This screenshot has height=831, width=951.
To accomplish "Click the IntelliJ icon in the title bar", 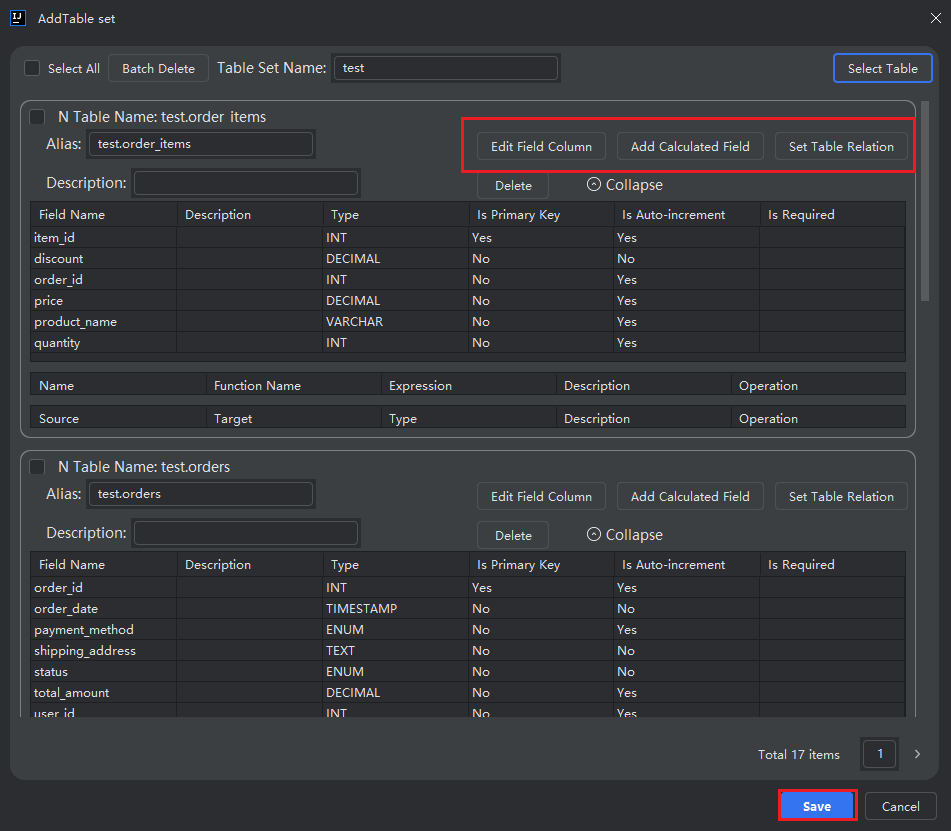I will [17, 18].
